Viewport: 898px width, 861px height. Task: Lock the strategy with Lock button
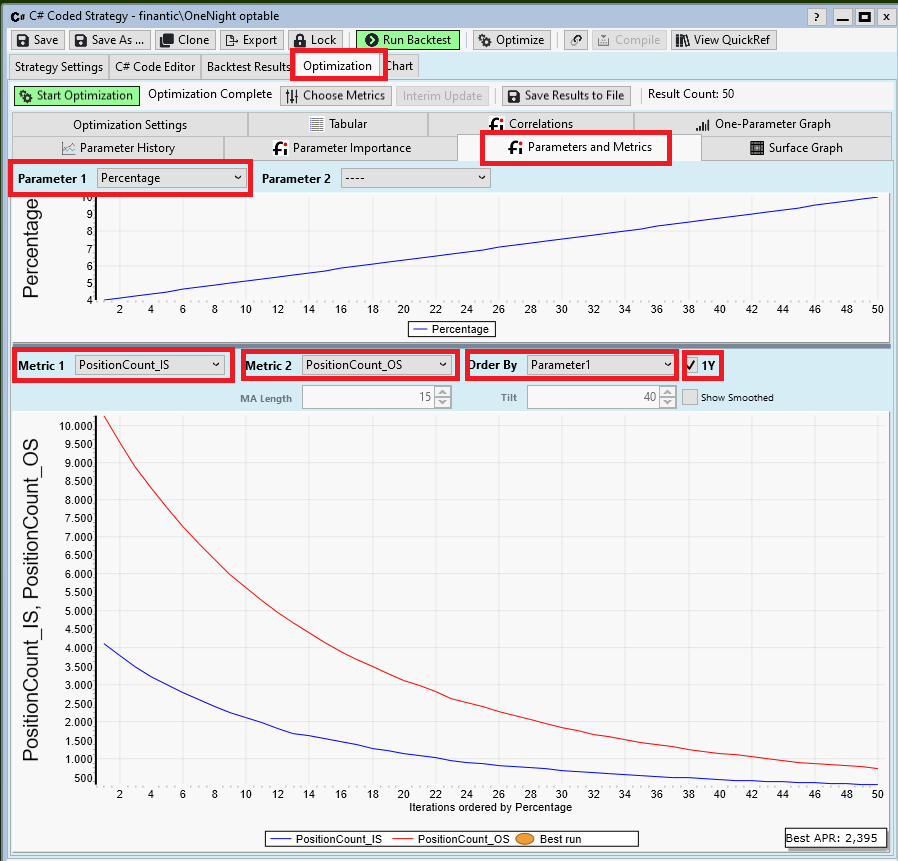(314, 40)
